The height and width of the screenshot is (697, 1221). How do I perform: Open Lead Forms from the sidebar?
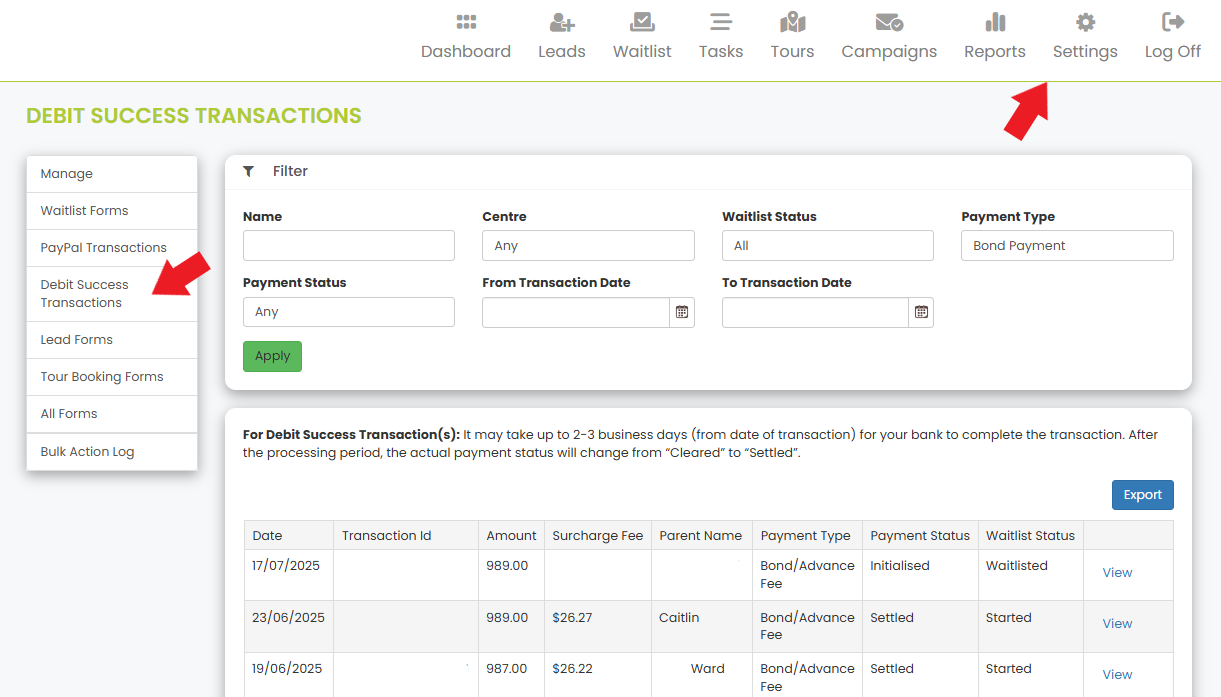click(x=77, y=339)
